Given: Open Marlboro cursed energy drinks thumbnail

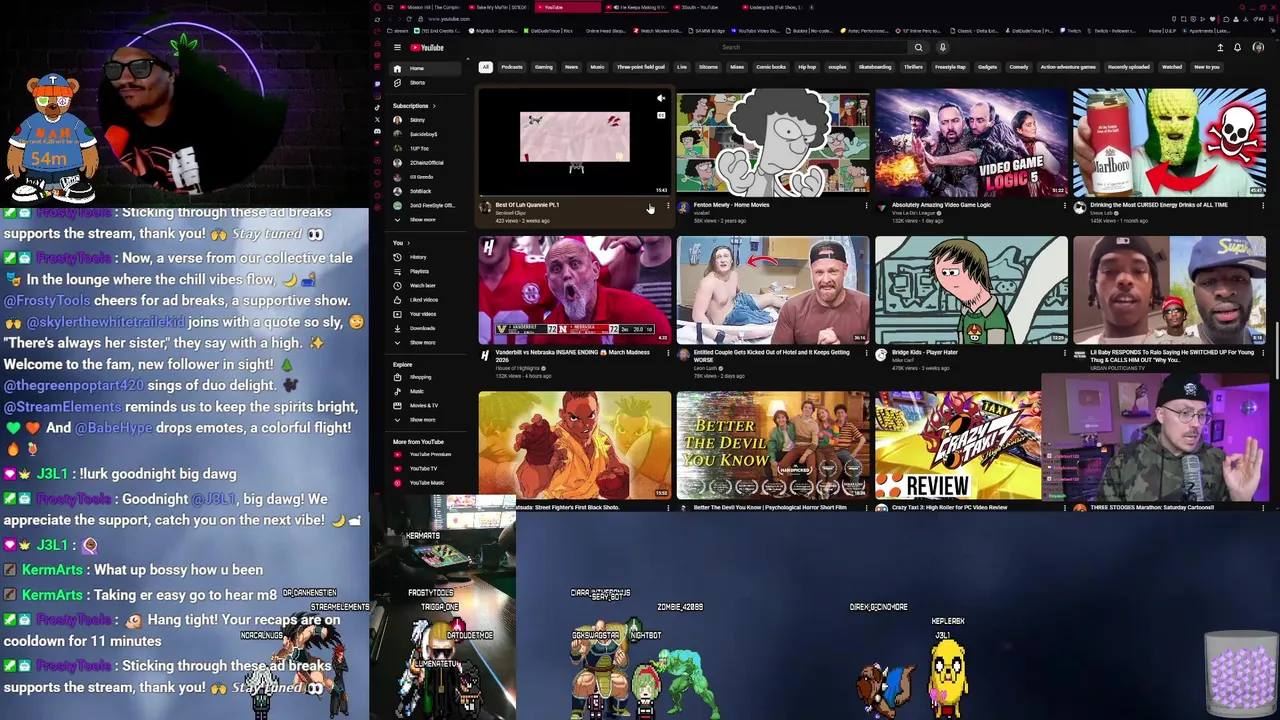Looking at the screenshot, I should click(x=1169, y=142).
